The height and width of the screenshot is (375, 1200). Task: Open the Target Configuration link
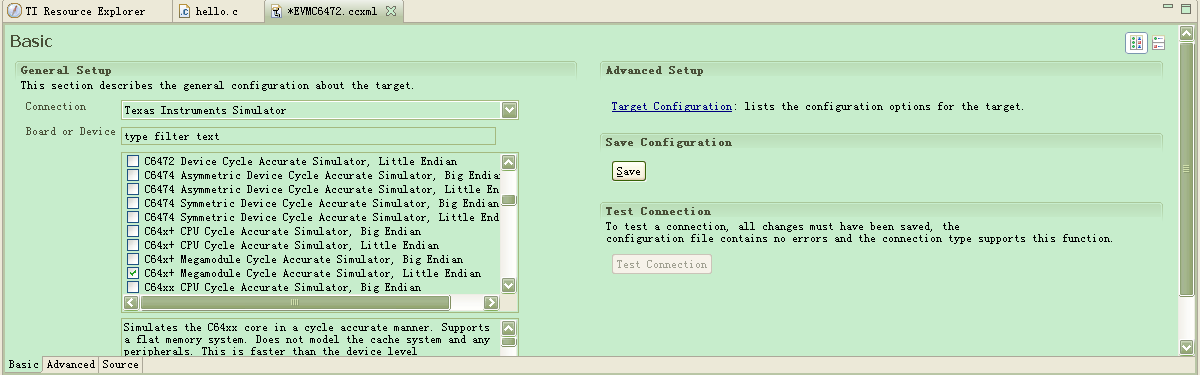click(x=671, y=106)
